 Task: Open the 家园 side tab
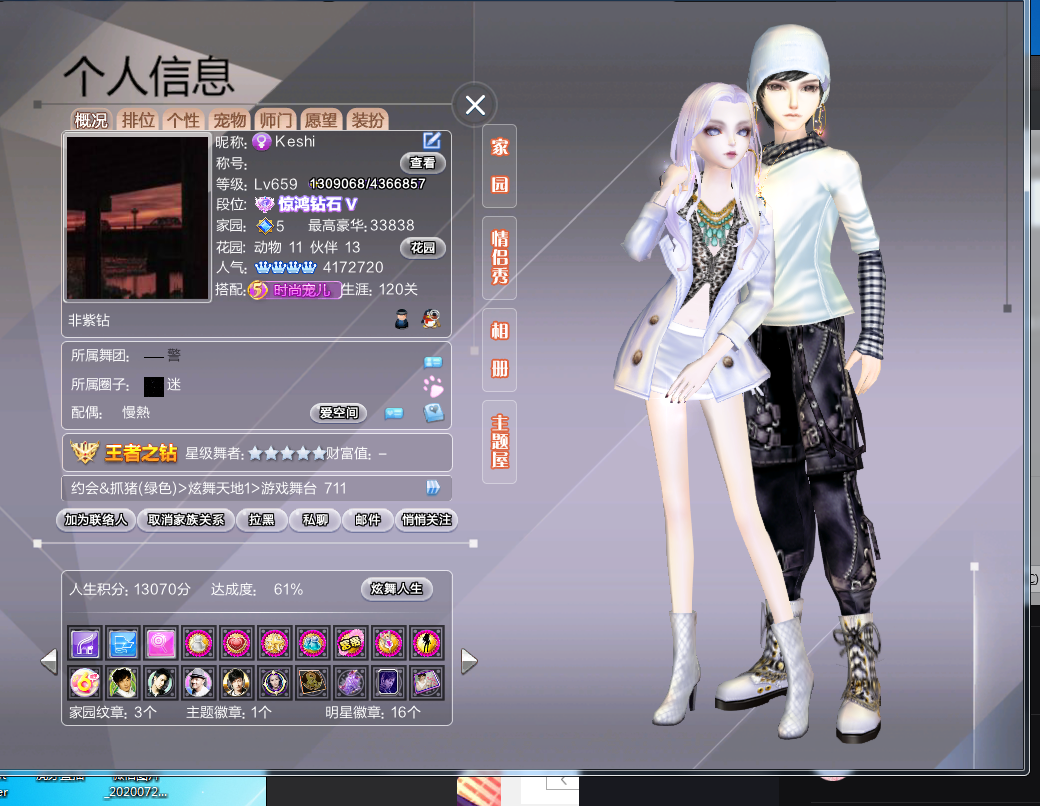coord(499,166)
